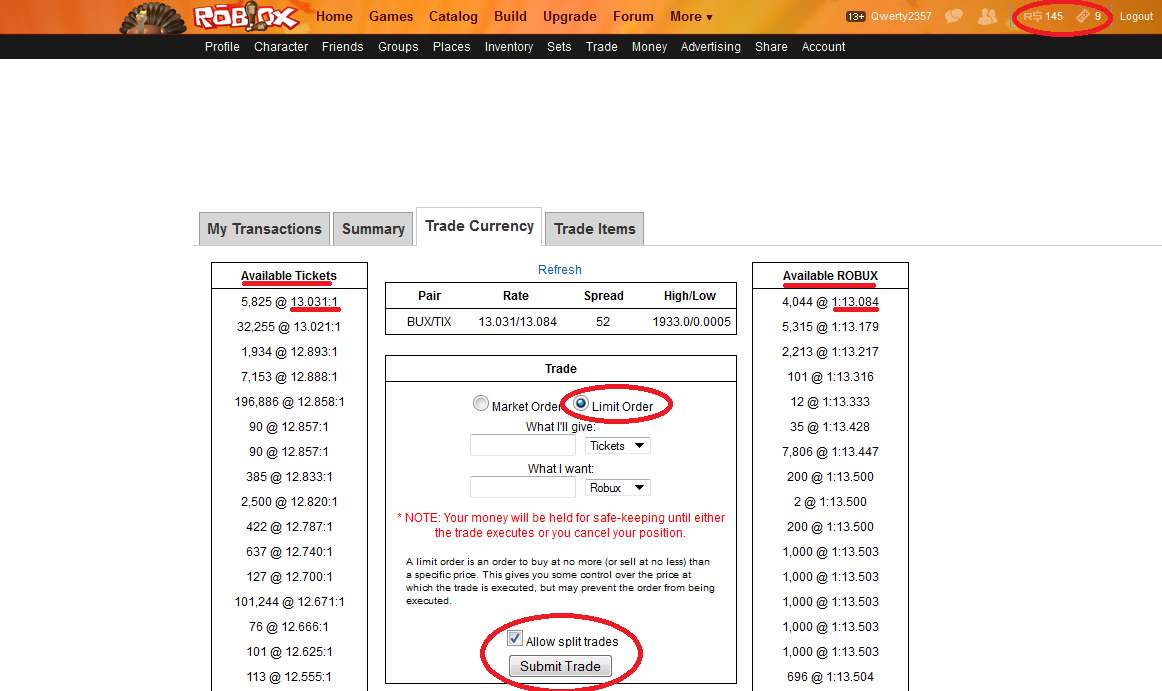Click the 13+ age badge
The image size is (1162, 691).
click(x=856, y=16)
